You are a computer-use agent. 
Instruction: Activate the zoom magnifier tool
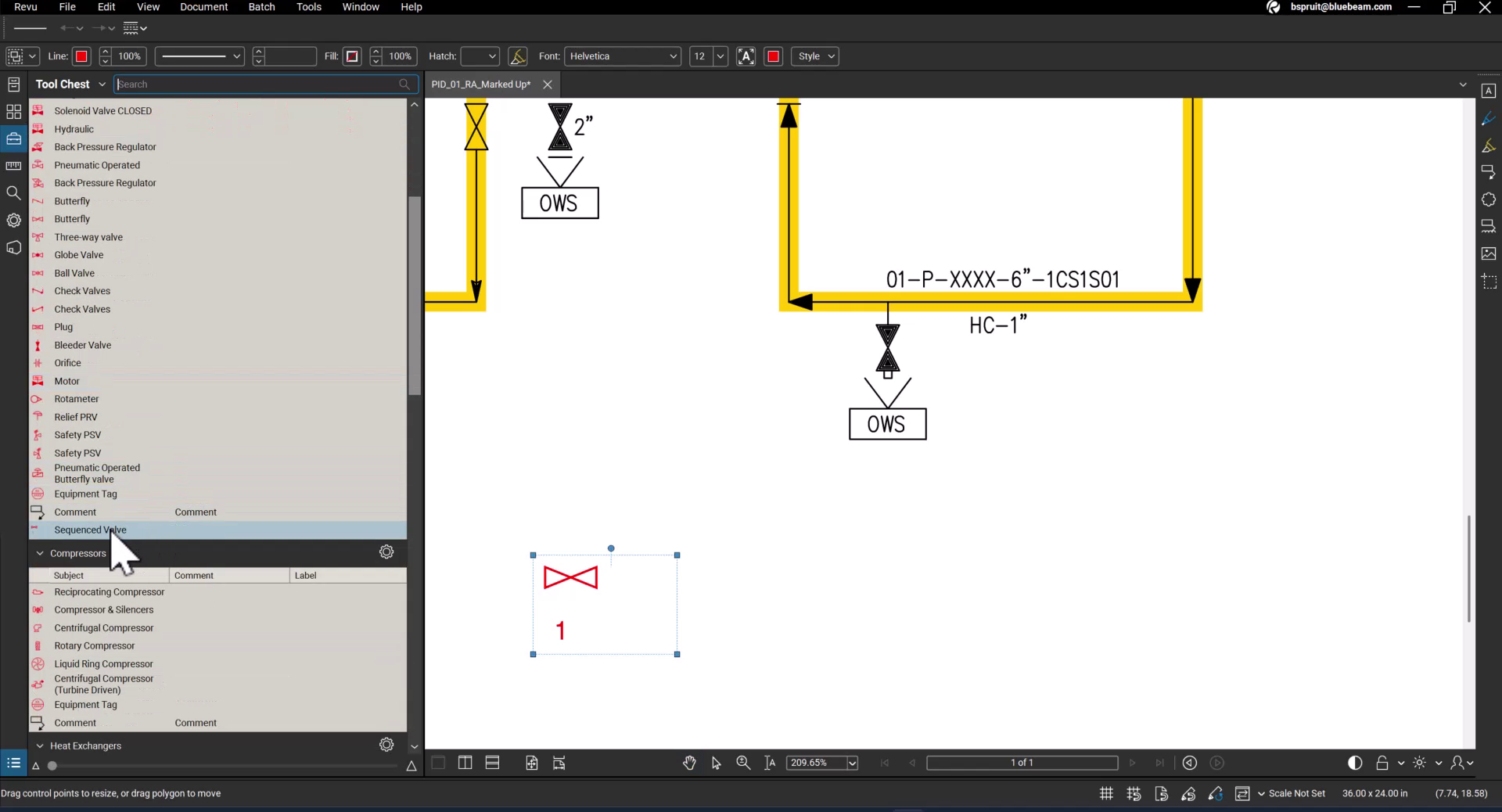[x=742, y=763]
